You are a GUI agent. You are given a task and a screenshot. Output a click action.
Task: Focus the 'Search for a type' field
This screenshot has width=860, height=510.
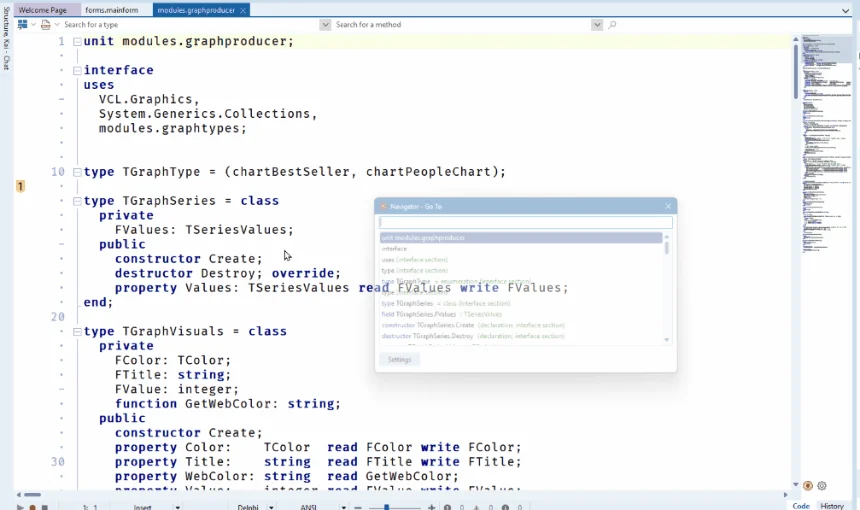[x=190, y=25]
